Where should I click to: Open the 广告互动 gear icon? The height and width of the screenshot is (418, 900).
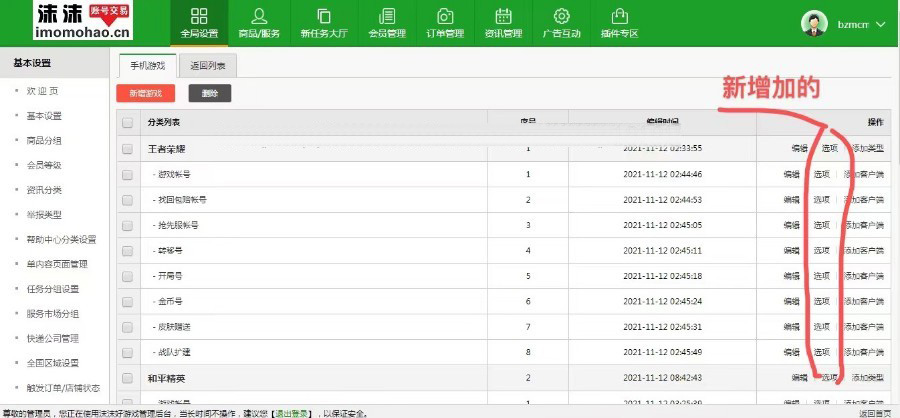(562, 17)
